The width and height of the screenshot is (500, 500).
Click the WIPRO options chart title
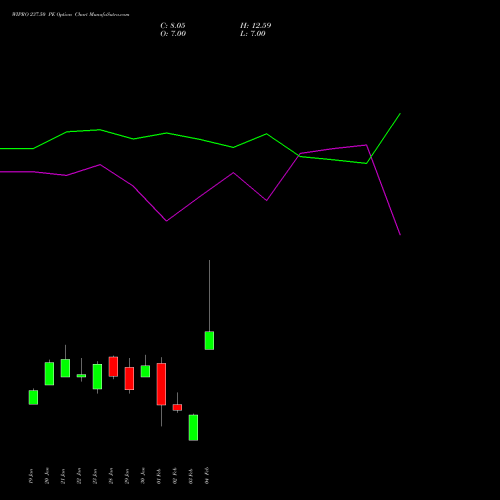coord(70,14)
